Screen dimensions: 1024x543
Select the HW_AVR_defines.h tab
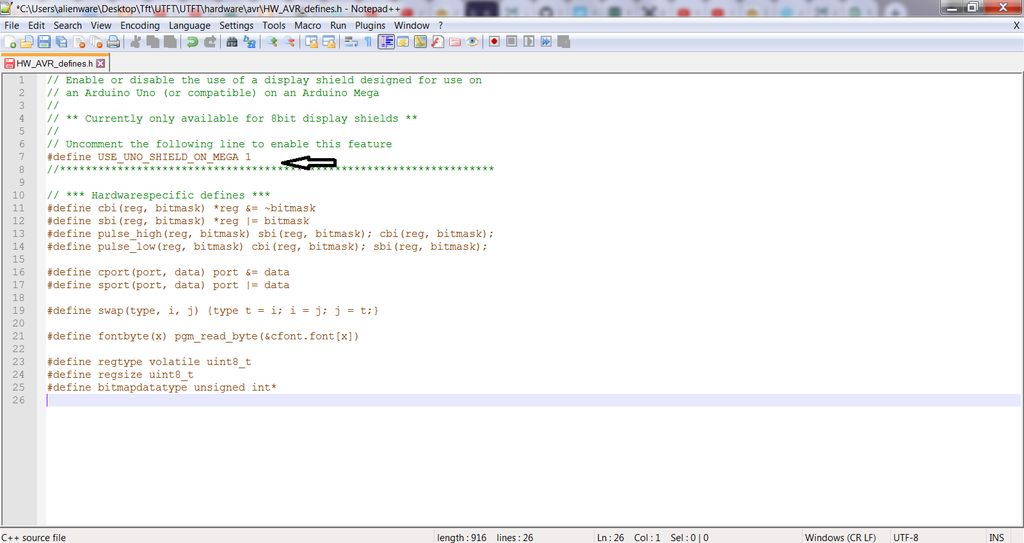(54, 63)
